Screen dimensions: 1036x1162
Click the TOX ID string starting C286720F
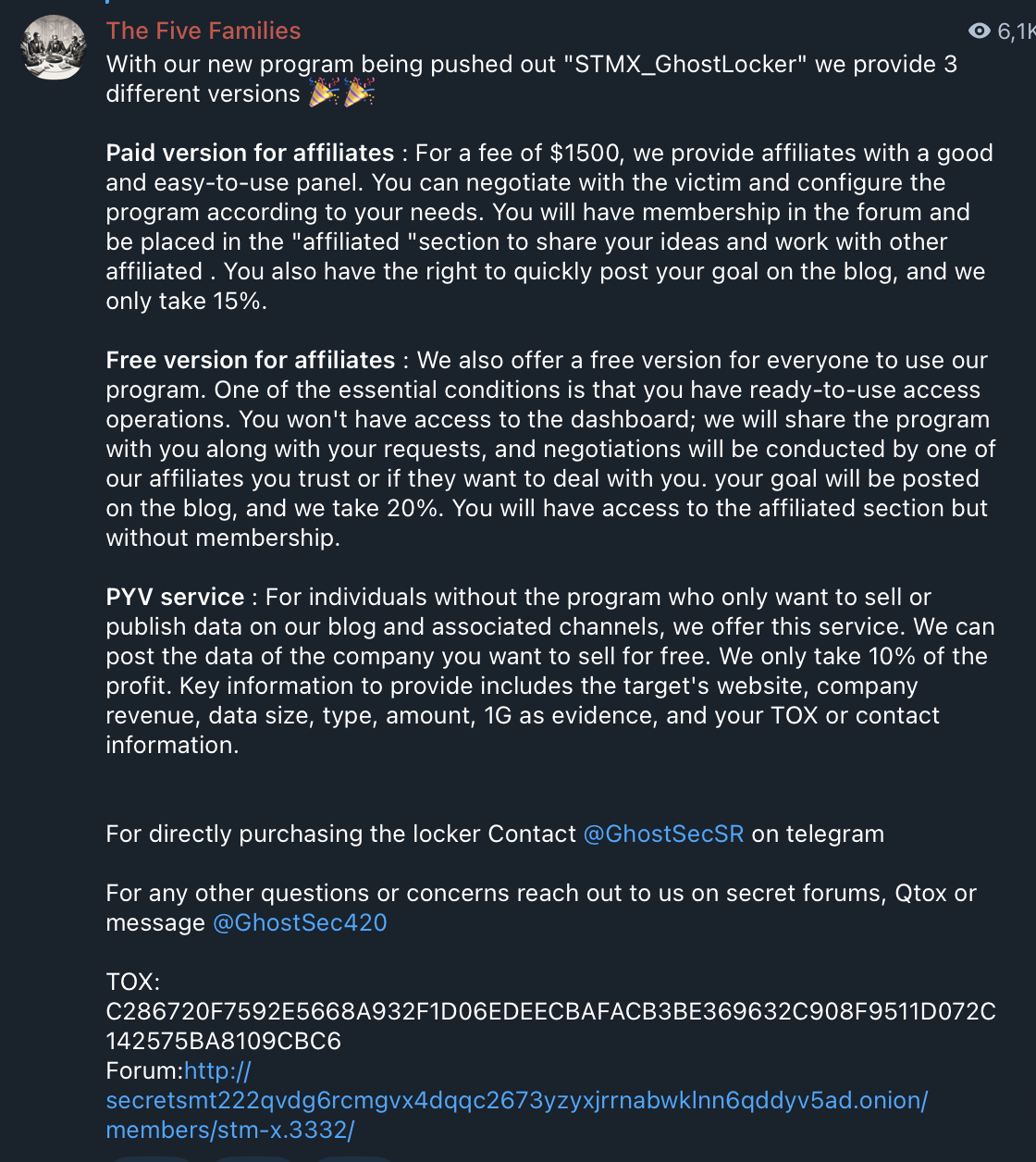coord(550,1011)
